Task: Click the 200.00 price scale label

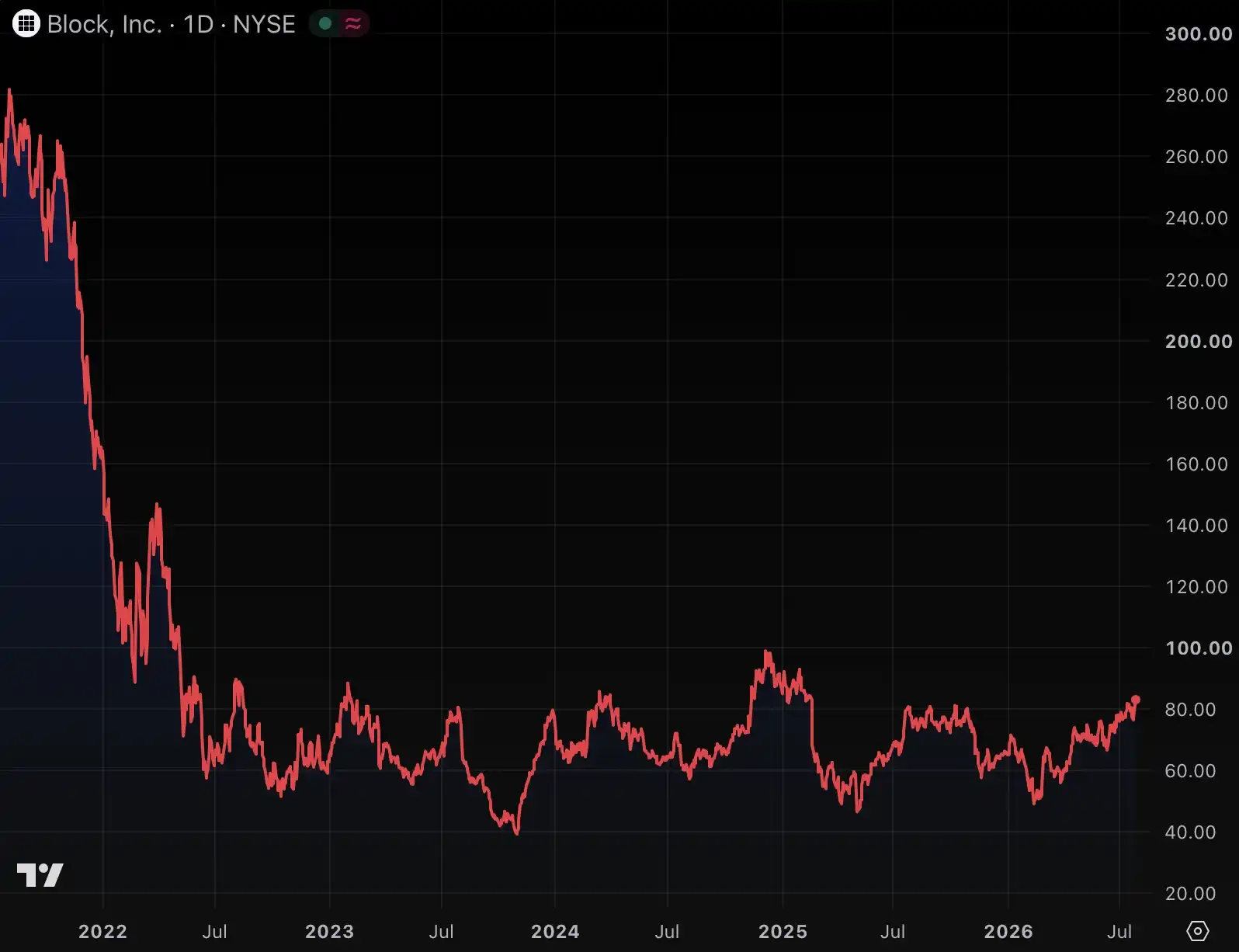Action: click(1199, 342)
